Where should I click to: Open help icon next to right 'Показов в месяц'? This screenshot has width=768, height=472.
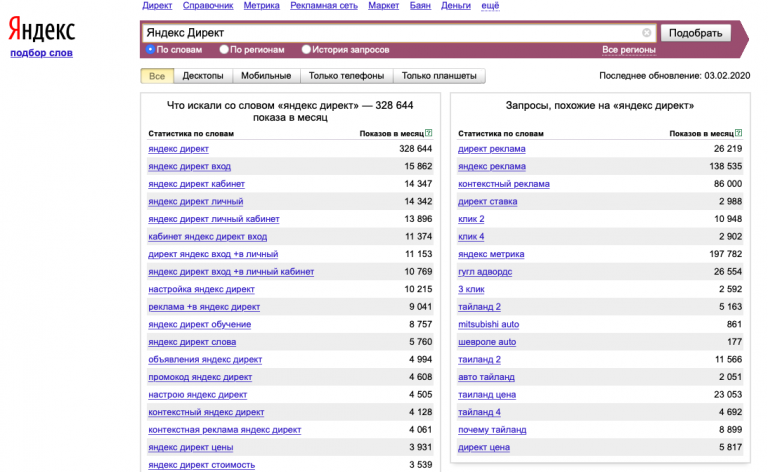(x=739, y=133)
